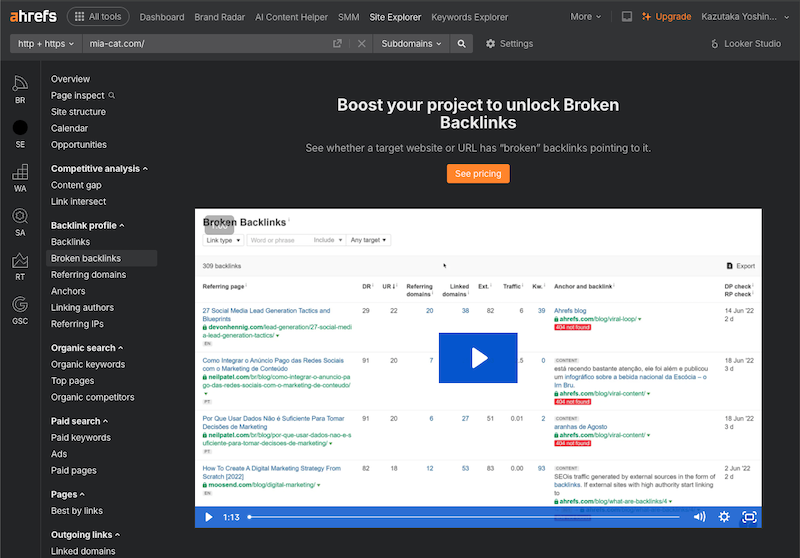800x558 pixels.
Task: Toggle fullscreen on the video player
Action: pos(749,517)
